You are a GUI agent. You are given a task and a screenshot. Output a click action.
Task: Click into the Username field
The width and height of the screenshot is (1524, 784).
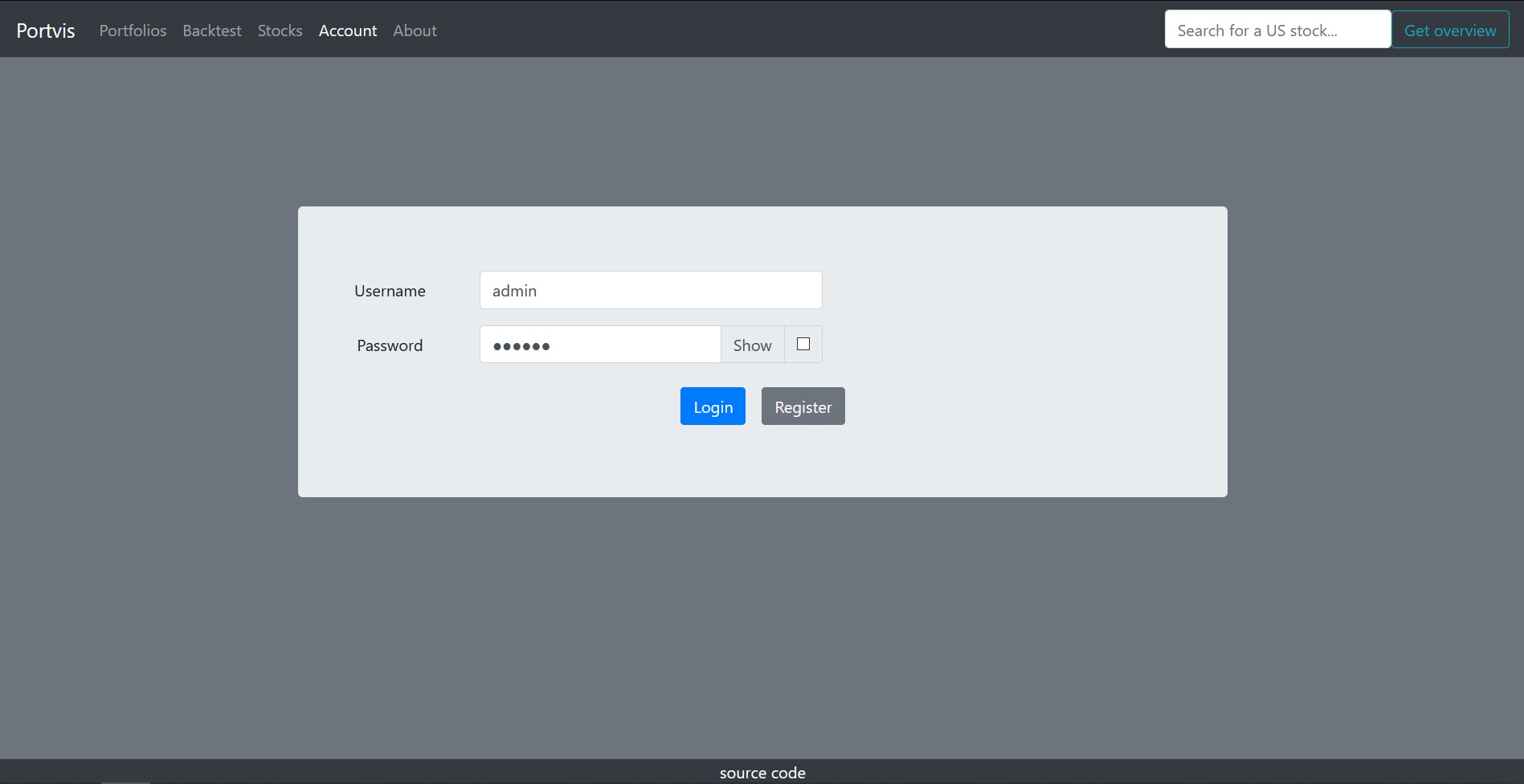pos(650,290)
